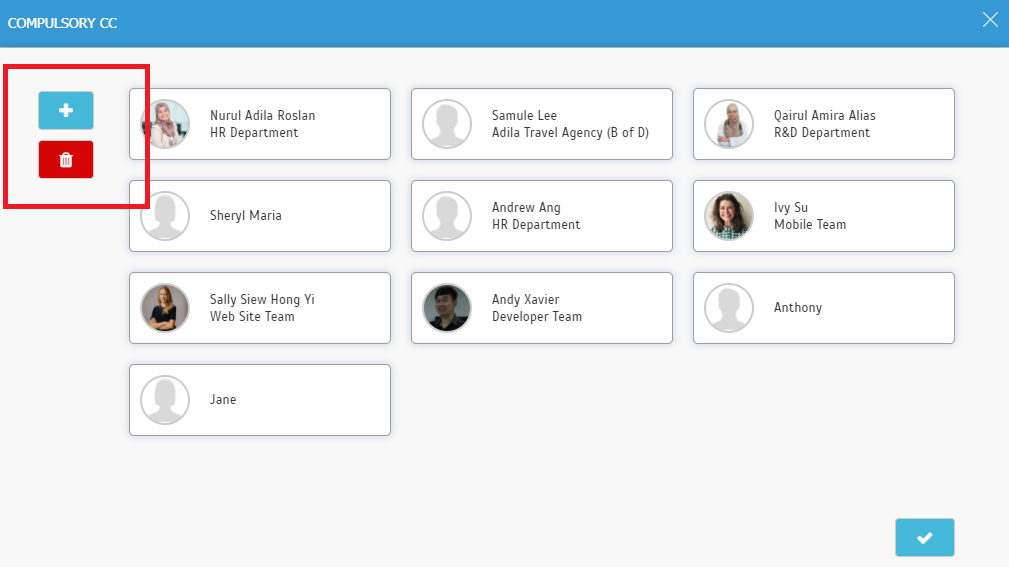Close the Compulsory CC dialog
The width and height of the screenshot is (1009, 567).
click(x=990, y=20)
